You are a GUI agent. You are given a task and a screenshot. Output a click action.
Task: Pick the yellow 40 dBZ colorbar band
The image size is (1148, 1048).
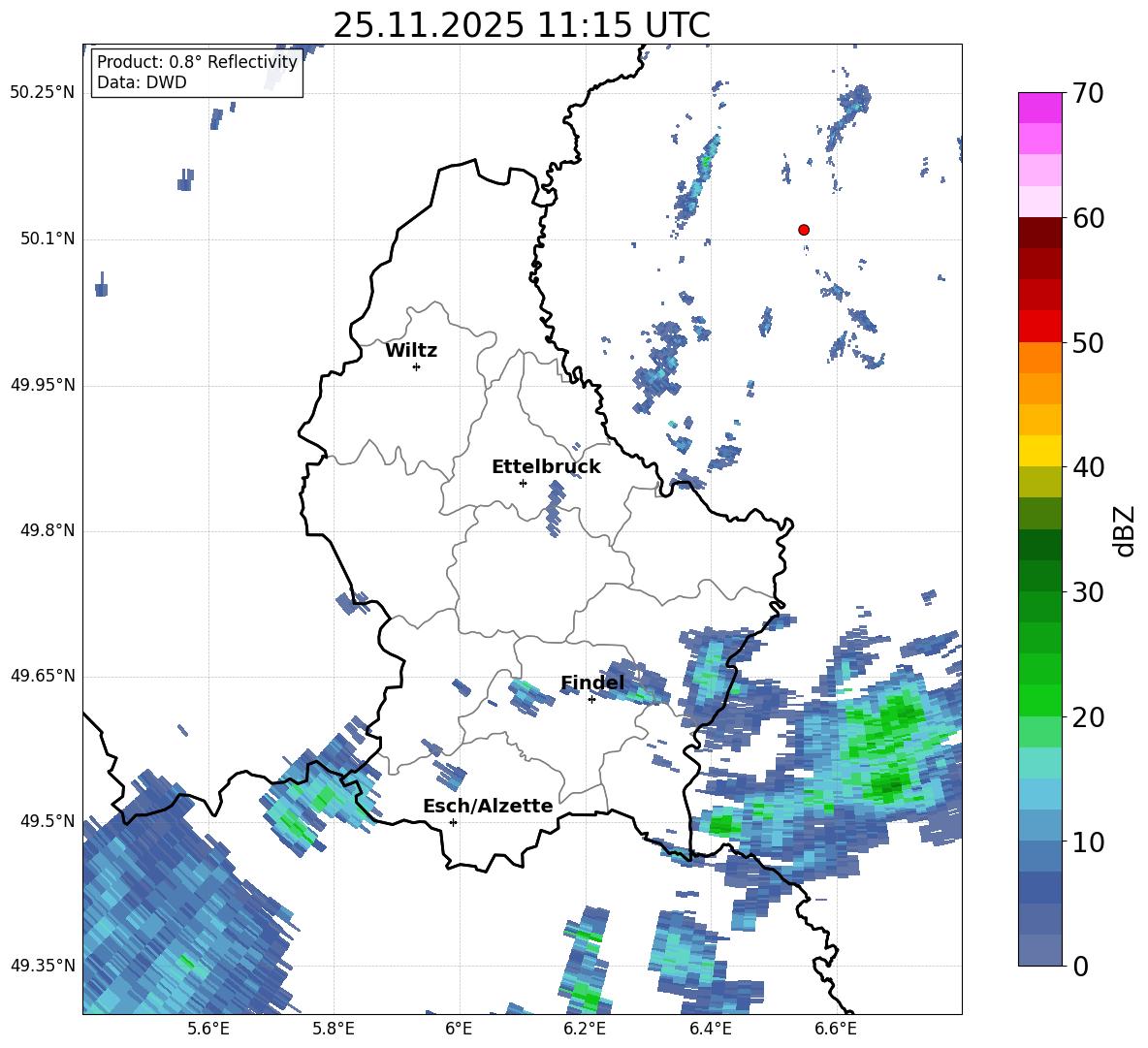(x=1039, y=451)
